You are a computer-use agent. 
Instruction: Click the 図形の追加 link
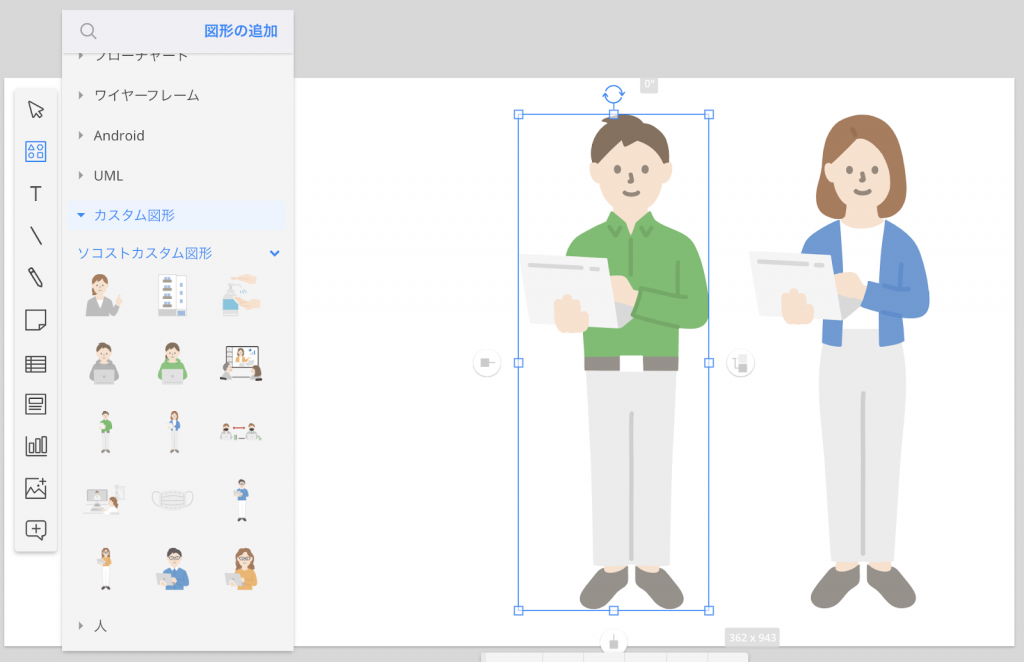pos(241,31)
